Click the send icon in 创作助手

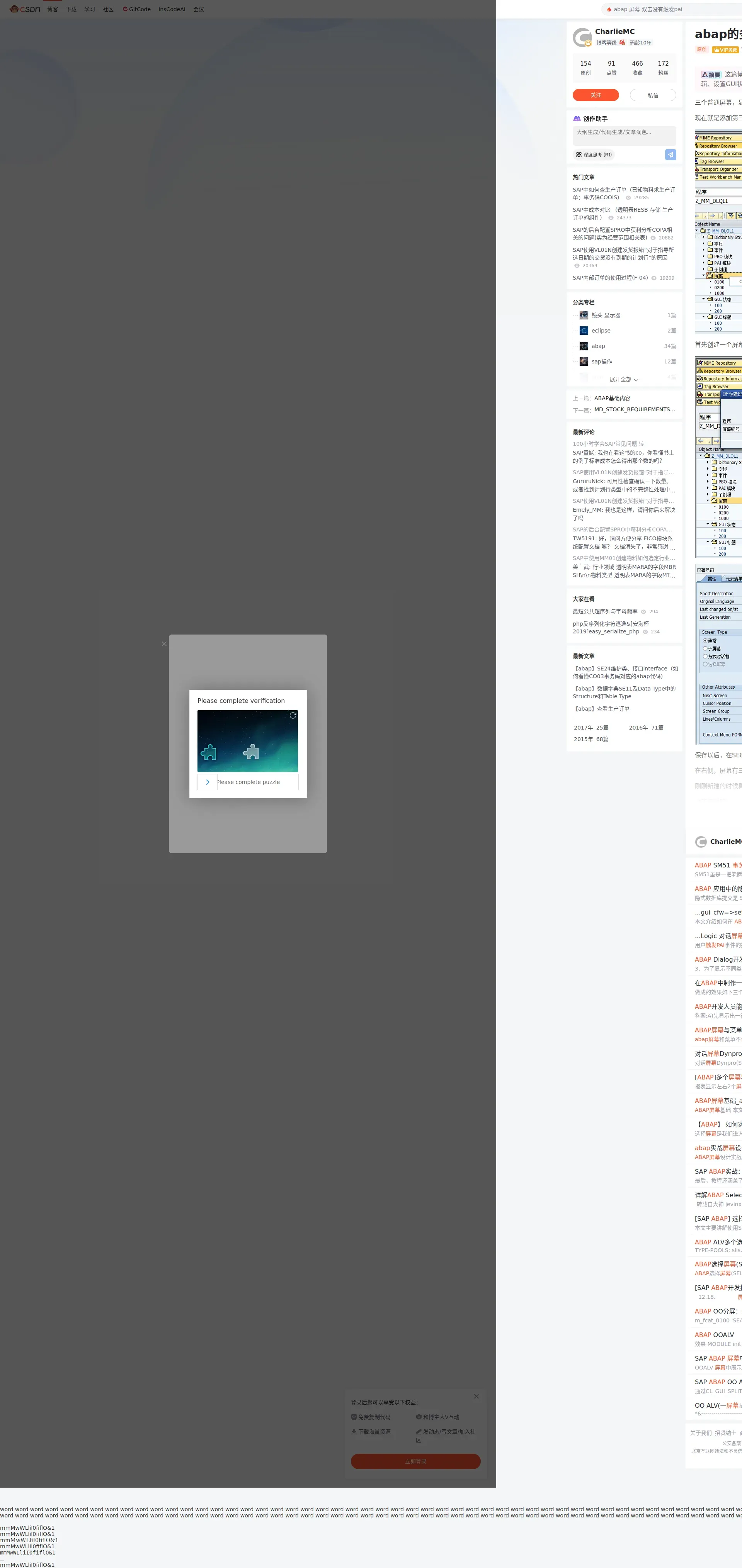point(670,154)
